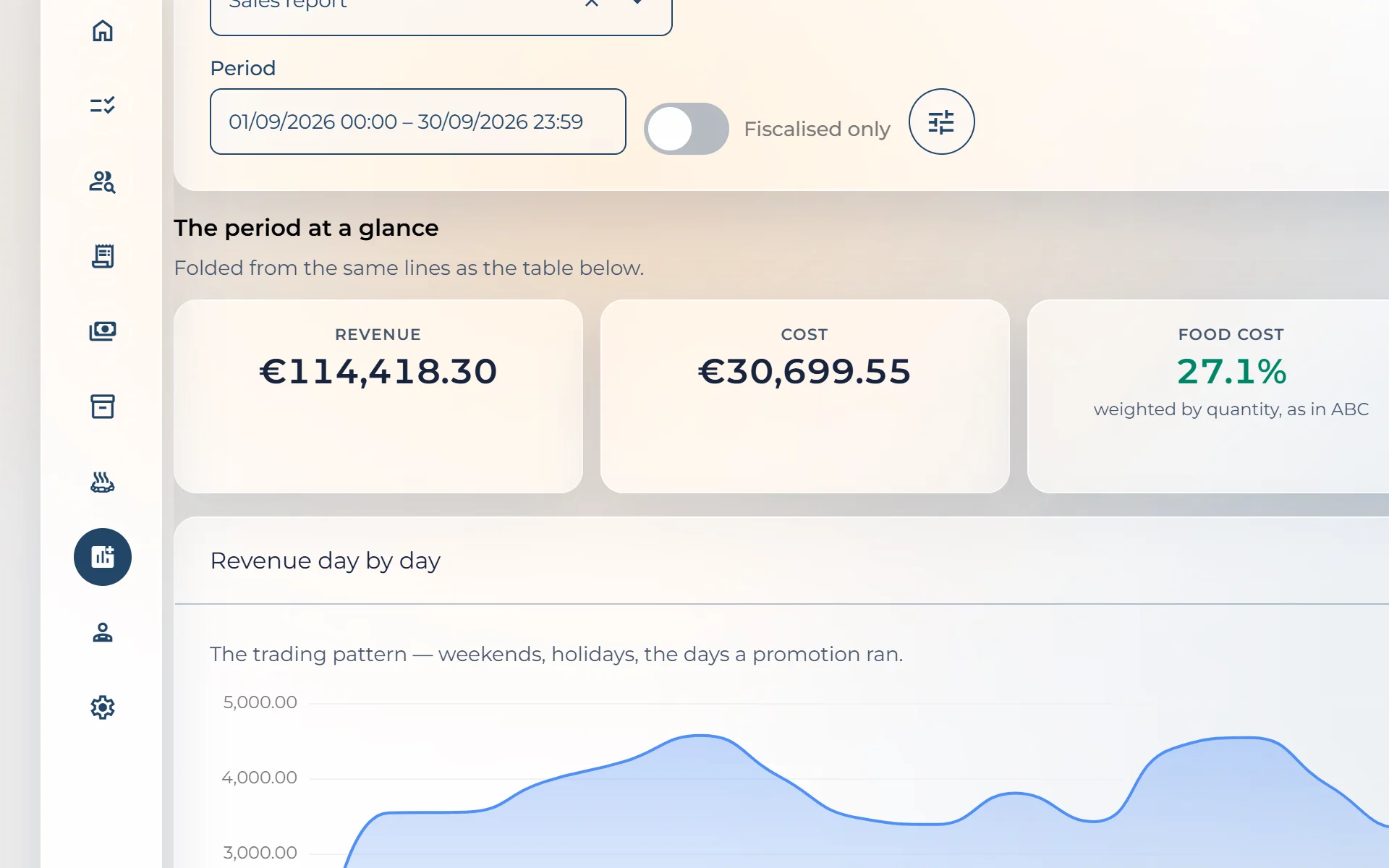Open the Home page from sidebar
Screen dimensions: 1389x868
103,30
